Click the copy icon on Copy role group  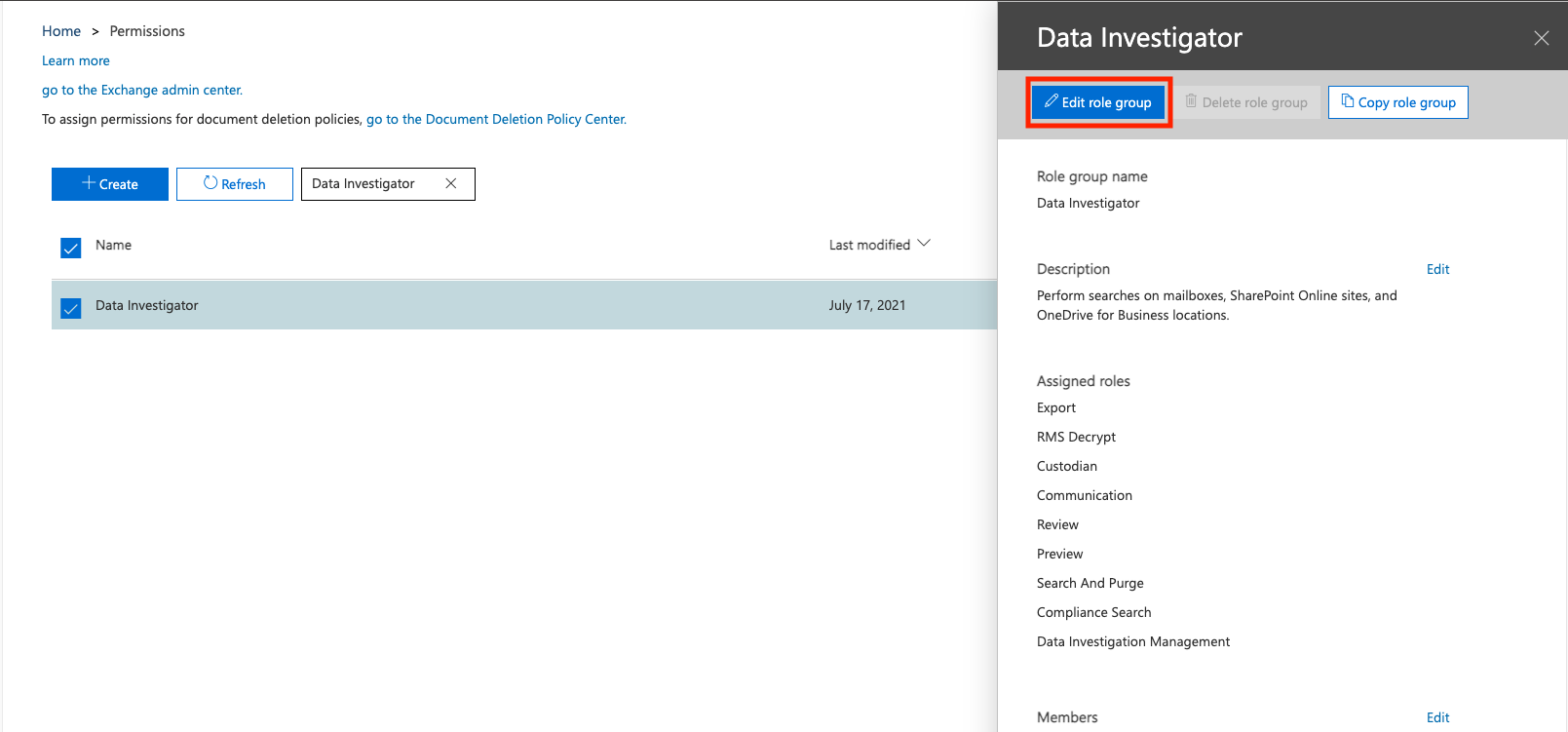[x=1347, y=101]
